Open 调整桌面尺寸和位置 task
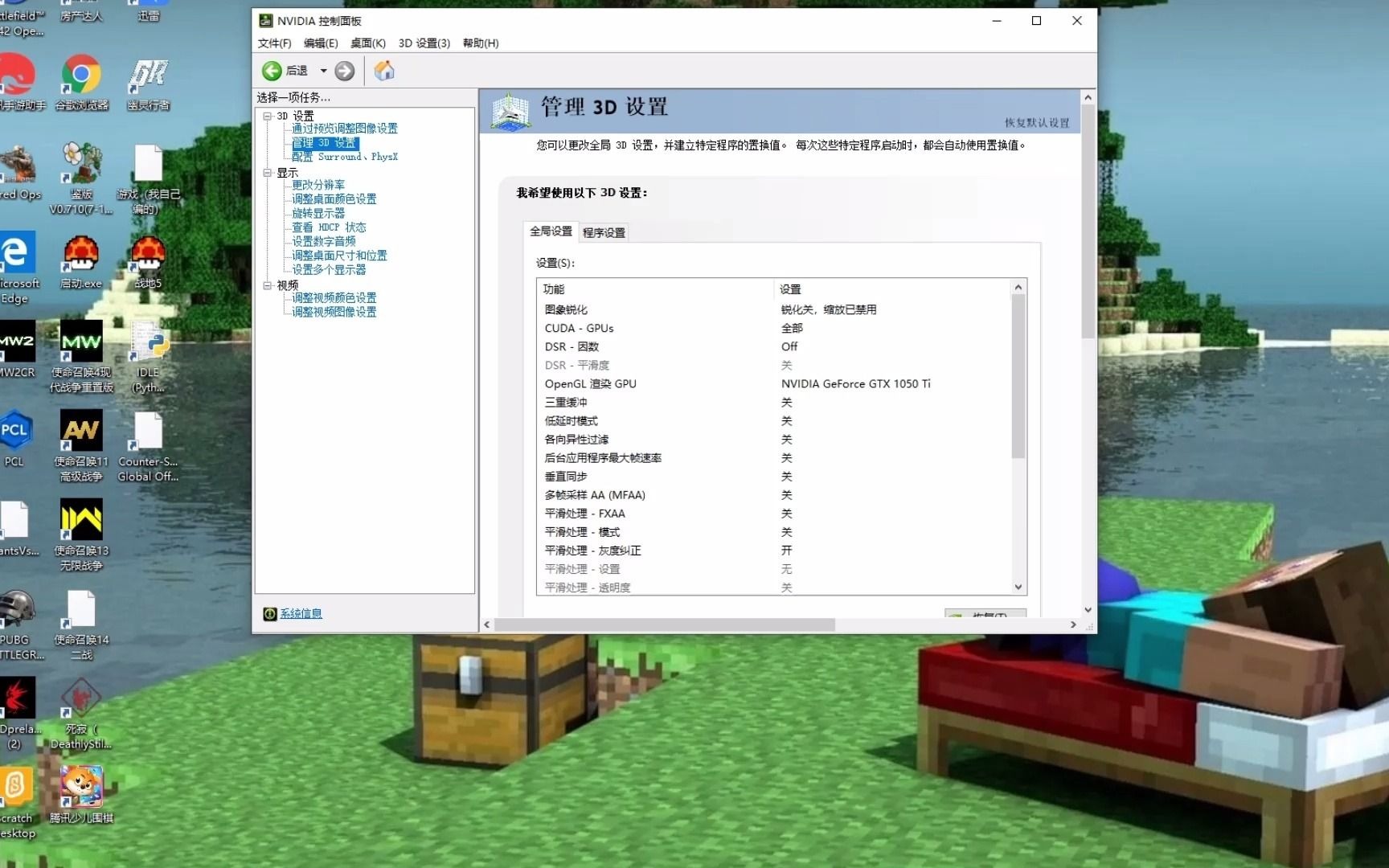 click(339, 256)
